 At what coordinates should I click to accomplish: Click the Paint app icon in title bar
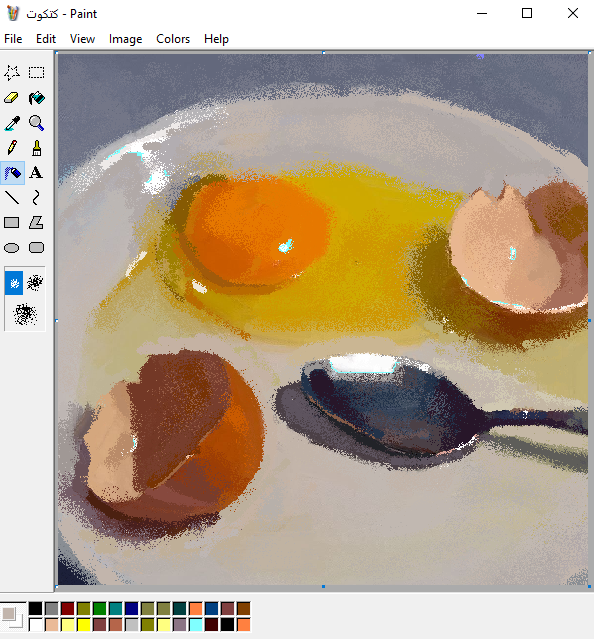[x=13, y=13]
